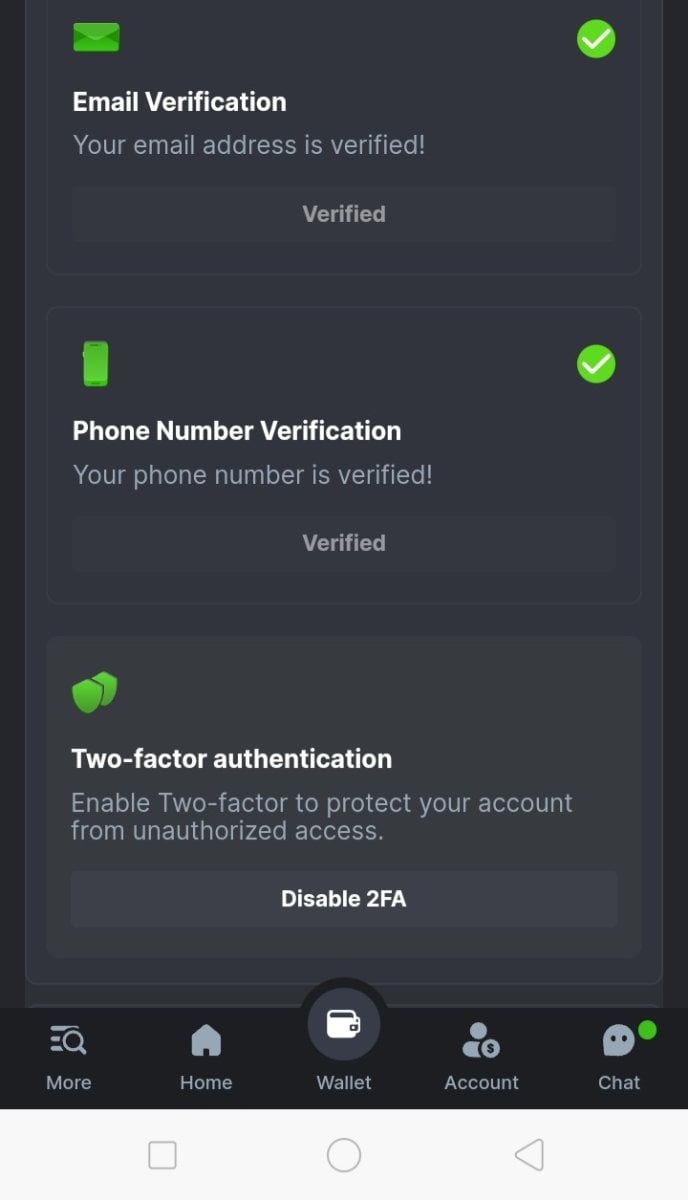Click the Verified button under Phone Number
The width and height of the screenshot is (688, 1200).
pos(344,543)
